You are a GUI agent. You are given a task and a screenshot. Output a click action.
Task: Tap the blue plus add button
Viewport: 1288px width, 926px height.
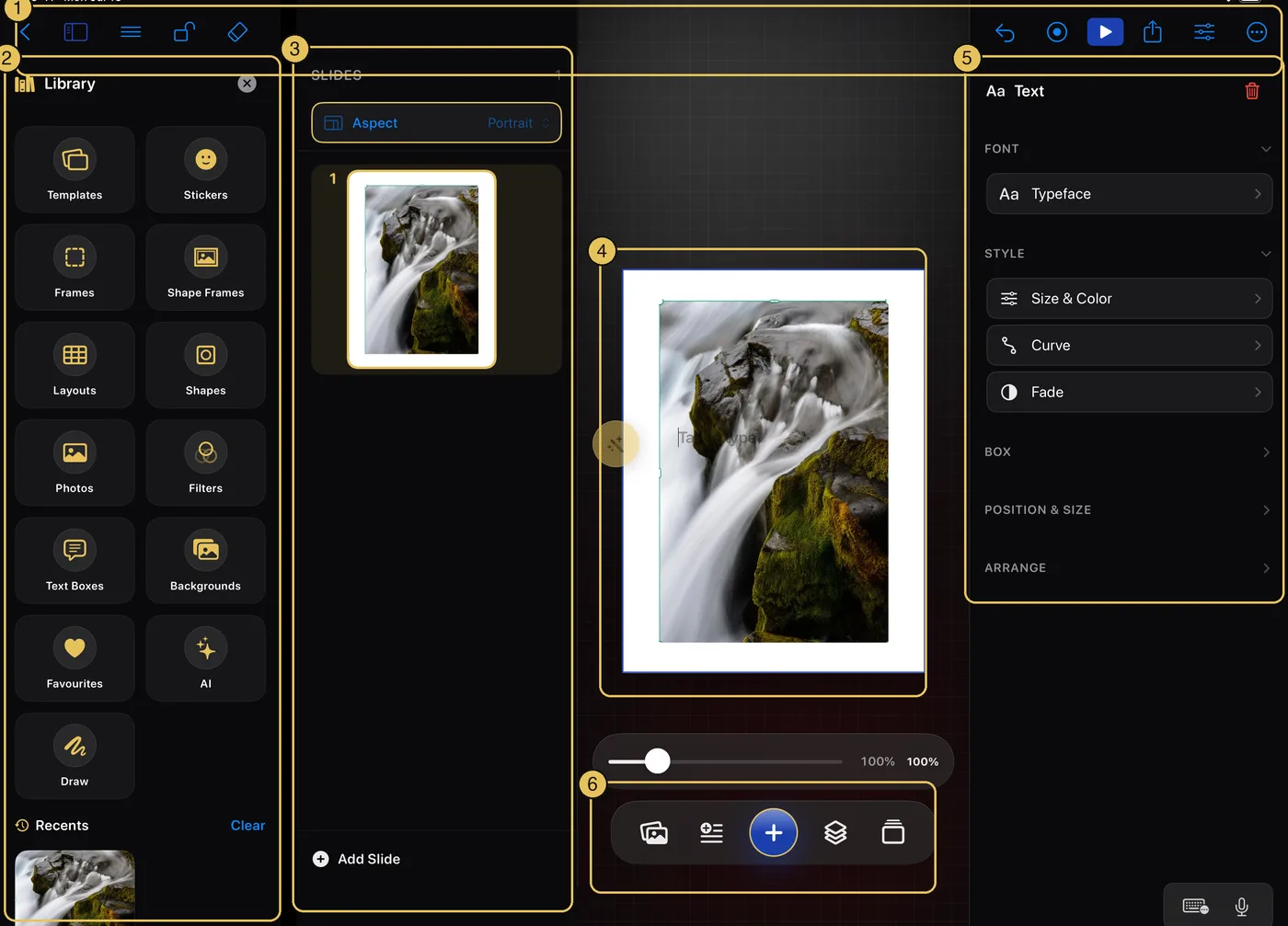[x=774, y=833]
